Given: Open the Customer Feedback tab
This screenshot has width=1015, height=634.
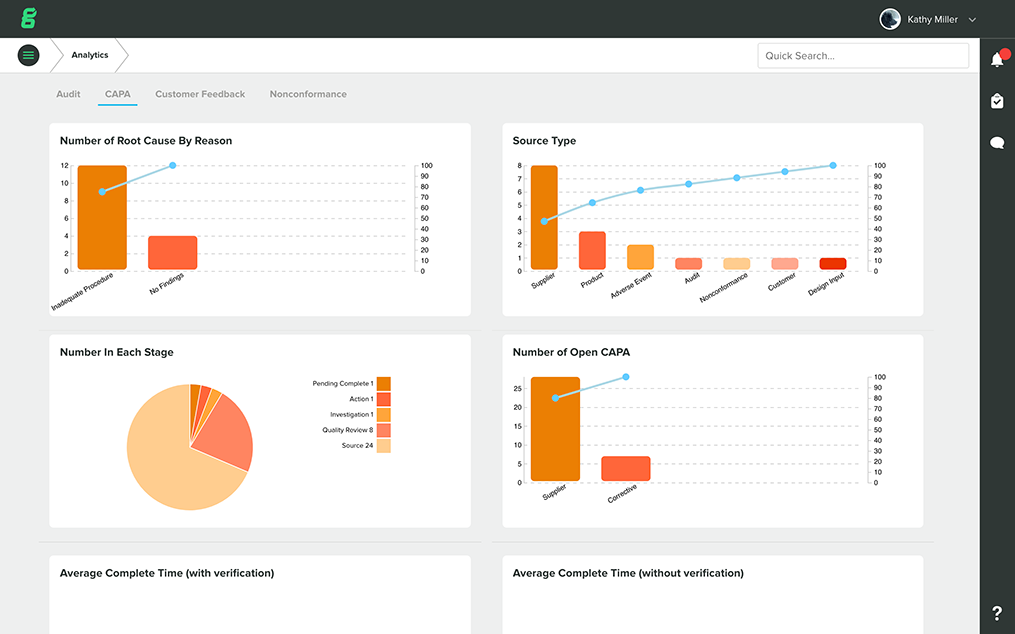Looking at the screenshot, I should pyautogui.click(x=200, y=94).
